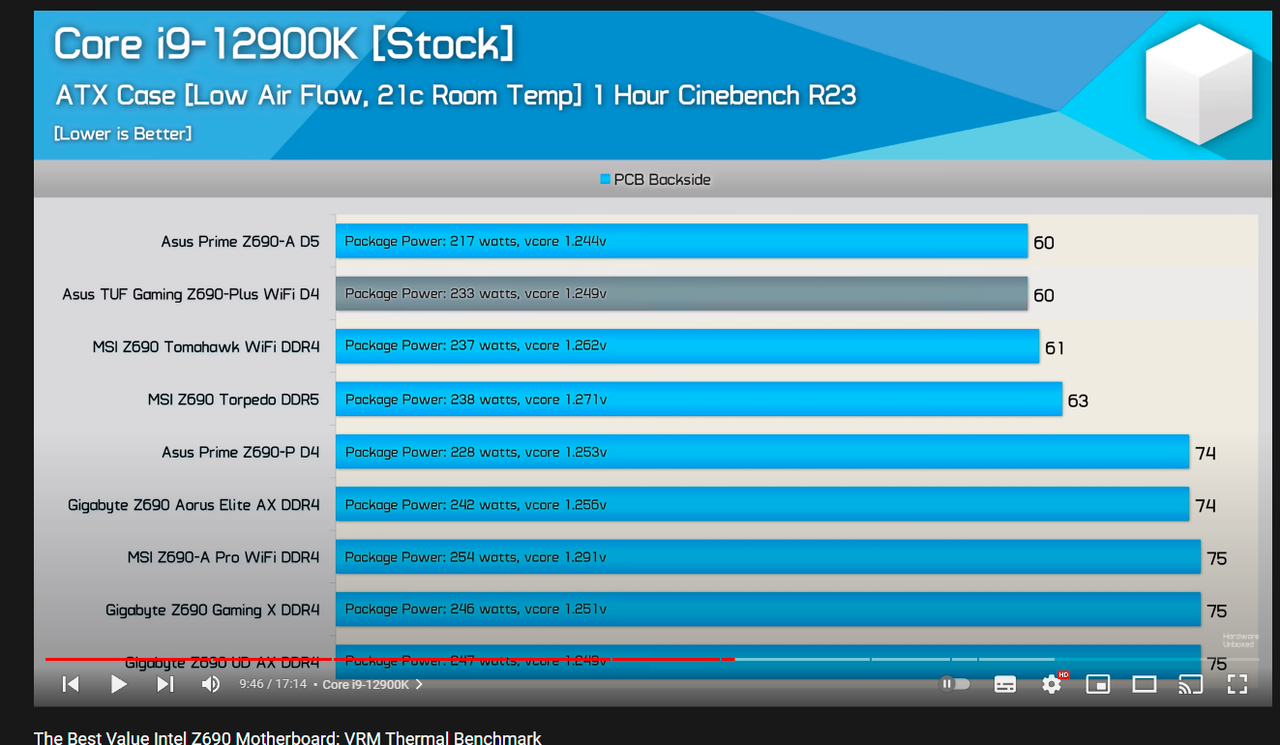
Task: Switch to miniplayer mode
Action: (x=1098, y=684)
